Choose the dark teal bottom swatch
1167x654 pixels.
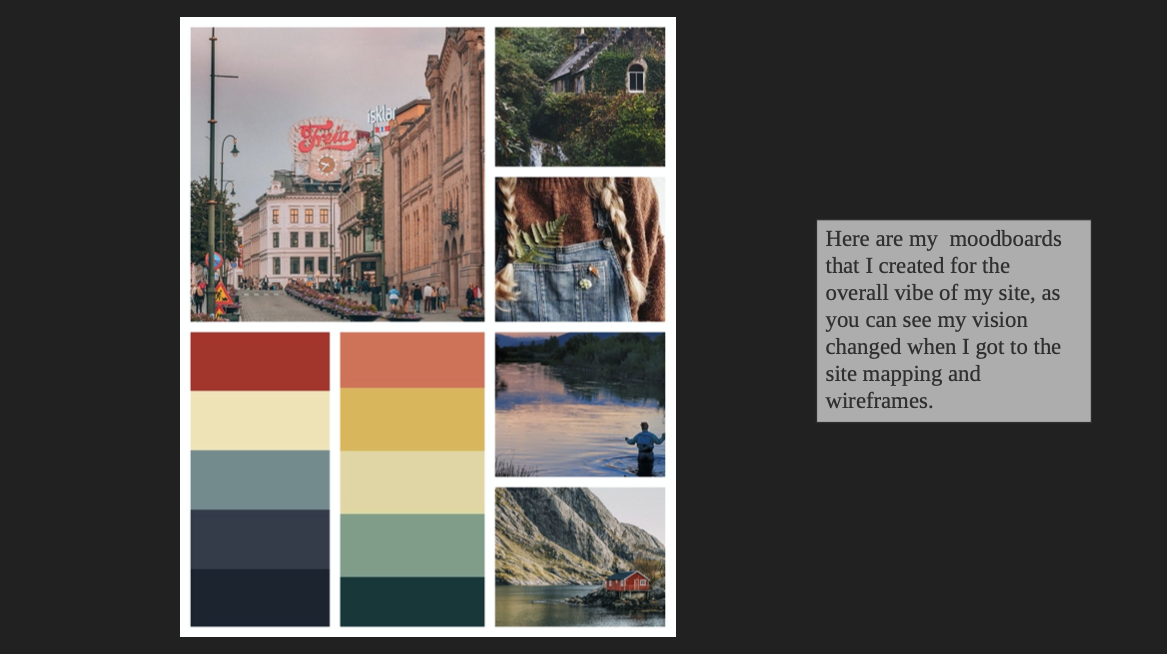pos(412,602)
